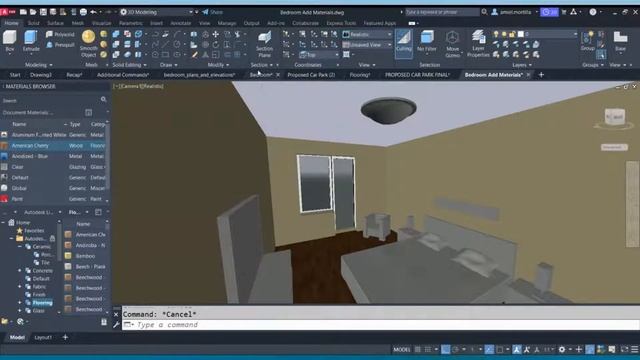Click the customization gear in status bar
This screenshot has height=360, width=640.
click(x=562, y=349)
